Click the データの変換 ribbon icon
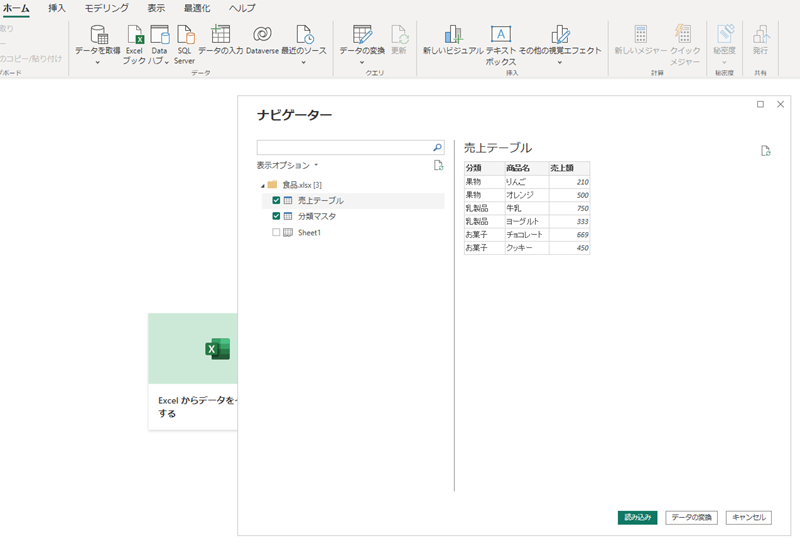The image size is (800, 546). tap(362, 35)
